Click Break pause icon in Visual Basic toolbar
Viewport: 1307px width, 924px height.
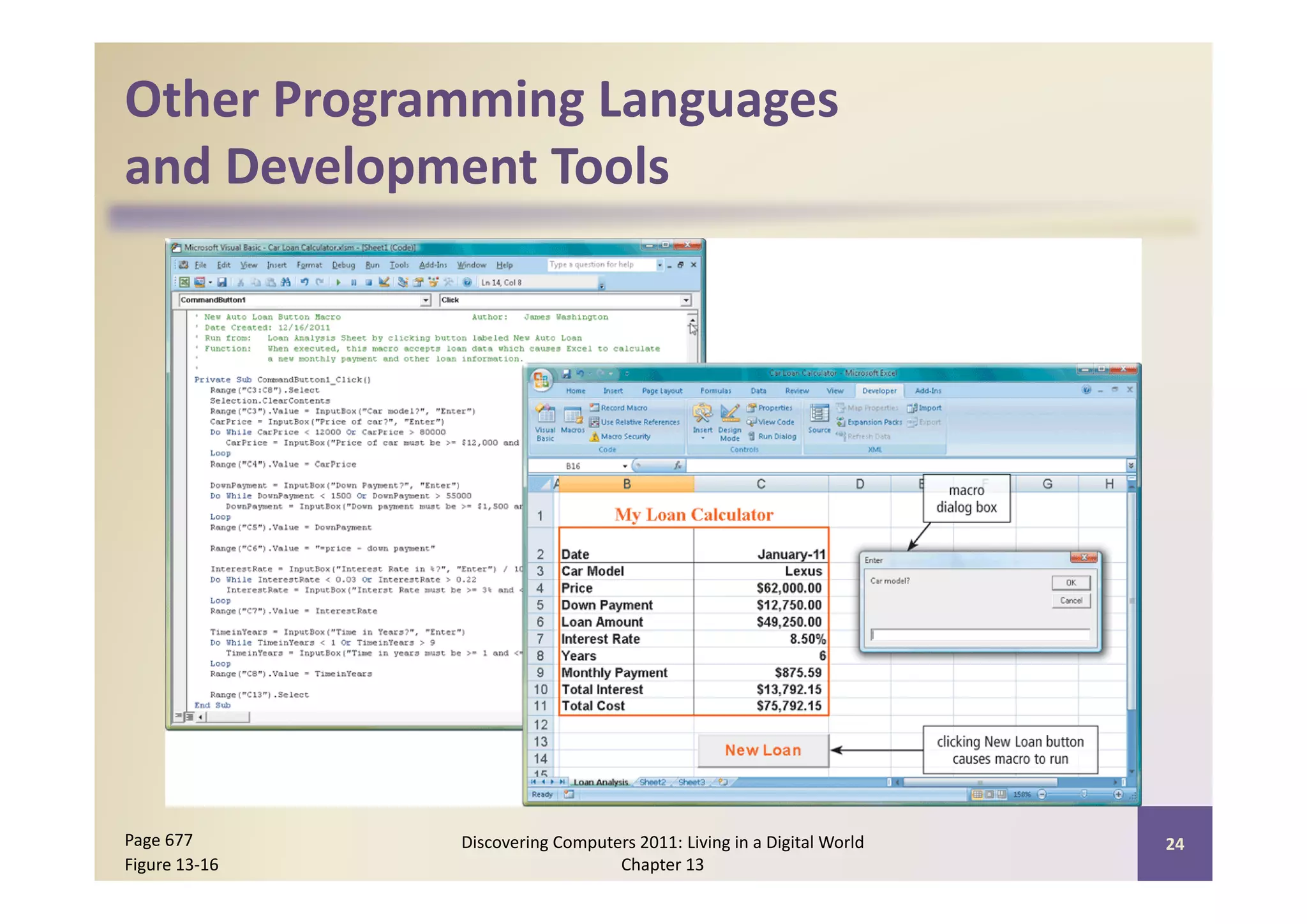354,282
